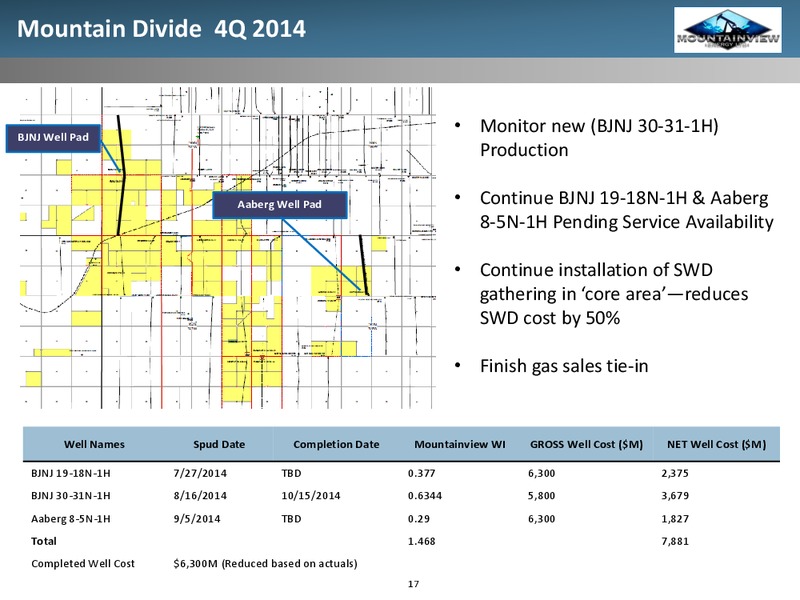Click the 'Continue installation of SWD' bullet
Viewport: 800px width, 600px height.
(x=614, y=294)
